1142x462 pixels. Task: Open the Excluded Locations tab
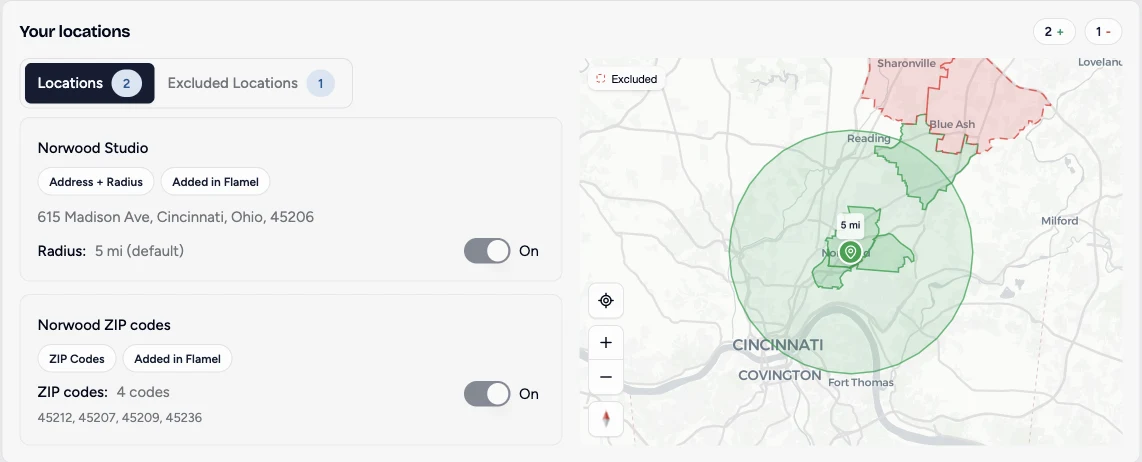coord(251,83)
